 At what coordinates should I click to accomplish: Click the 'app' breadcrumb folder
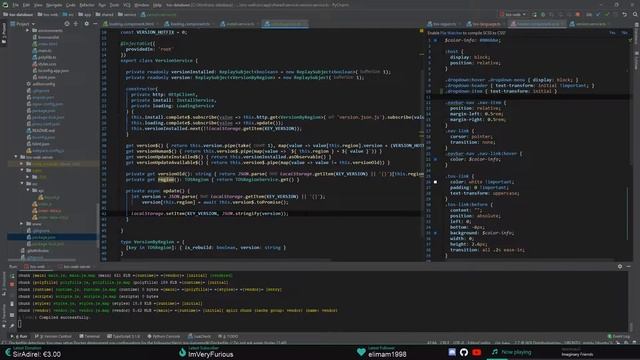(84, 14)
